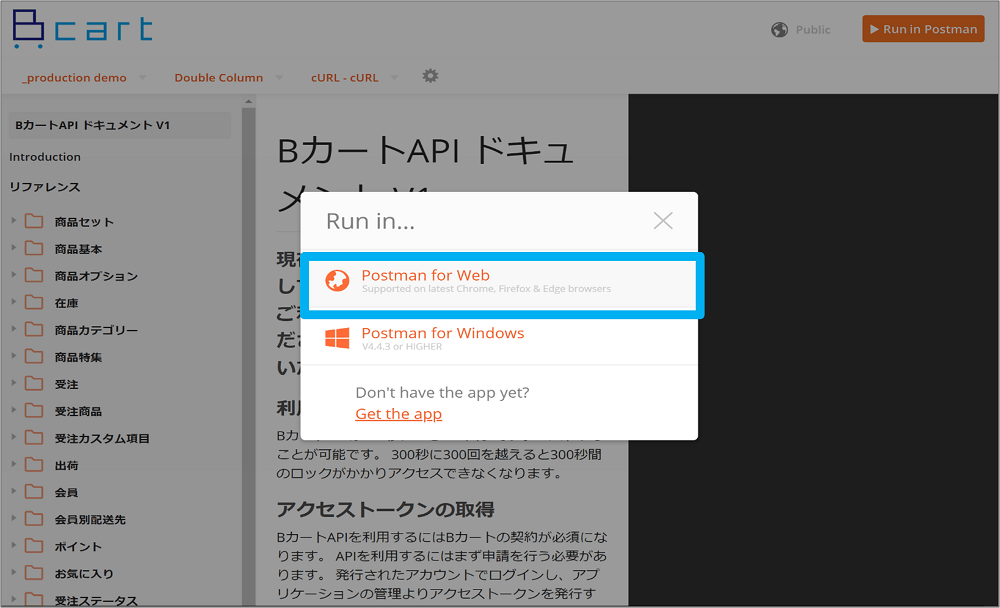Click the 在庫 folder icon

[34, 302]
